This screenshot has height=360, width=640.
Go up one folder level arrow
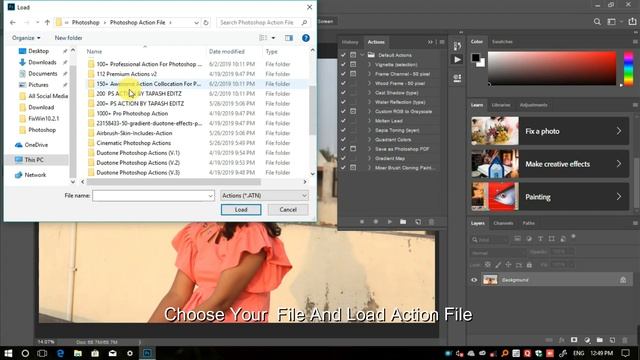tap(47, 22)
